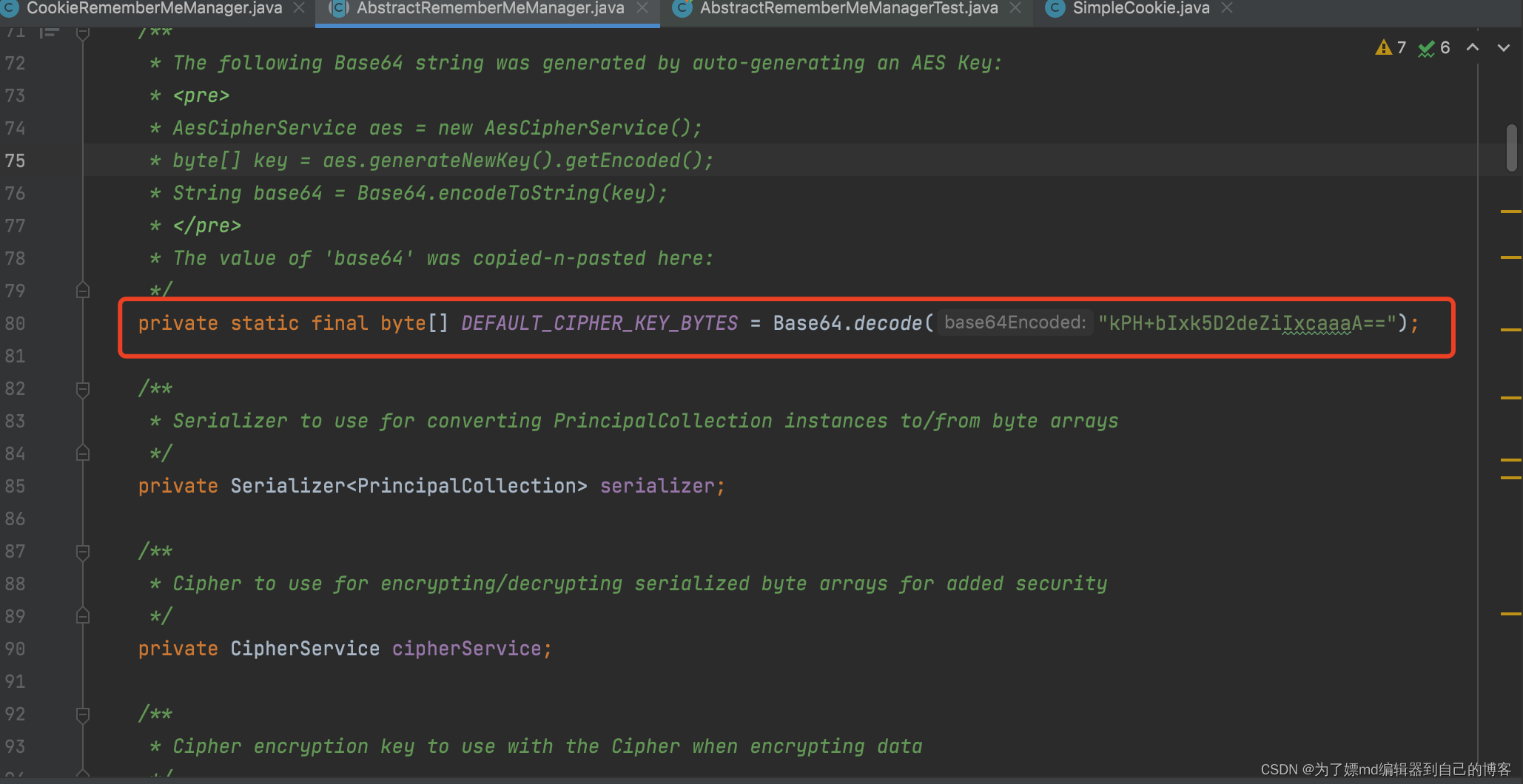Click the Base64 class reference on line 80

pos(807,323)
